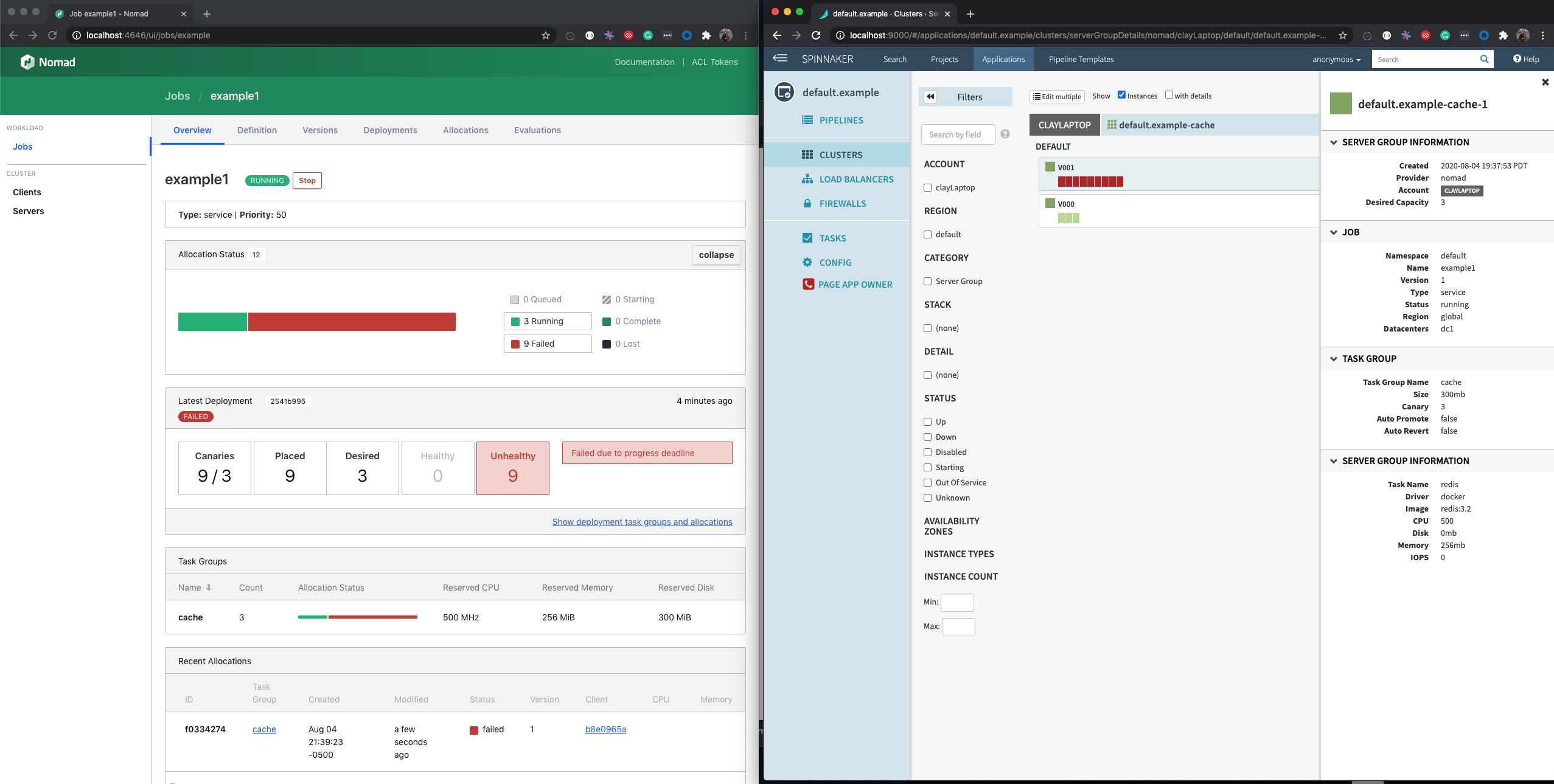Click the Config gear icon
This screenshot has width=1554, height=784.
pyautogui.click(x=807, y=262)
